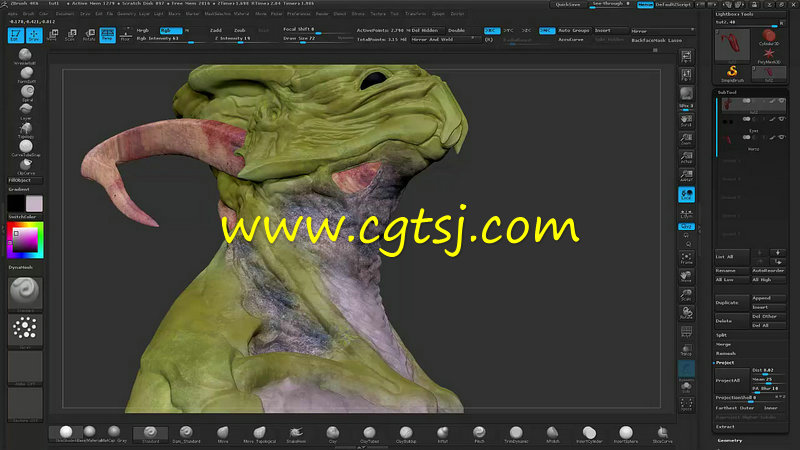Select the ClayBuildup brush
The height and width of the screenshot is (450, 800).
point(406,434)
